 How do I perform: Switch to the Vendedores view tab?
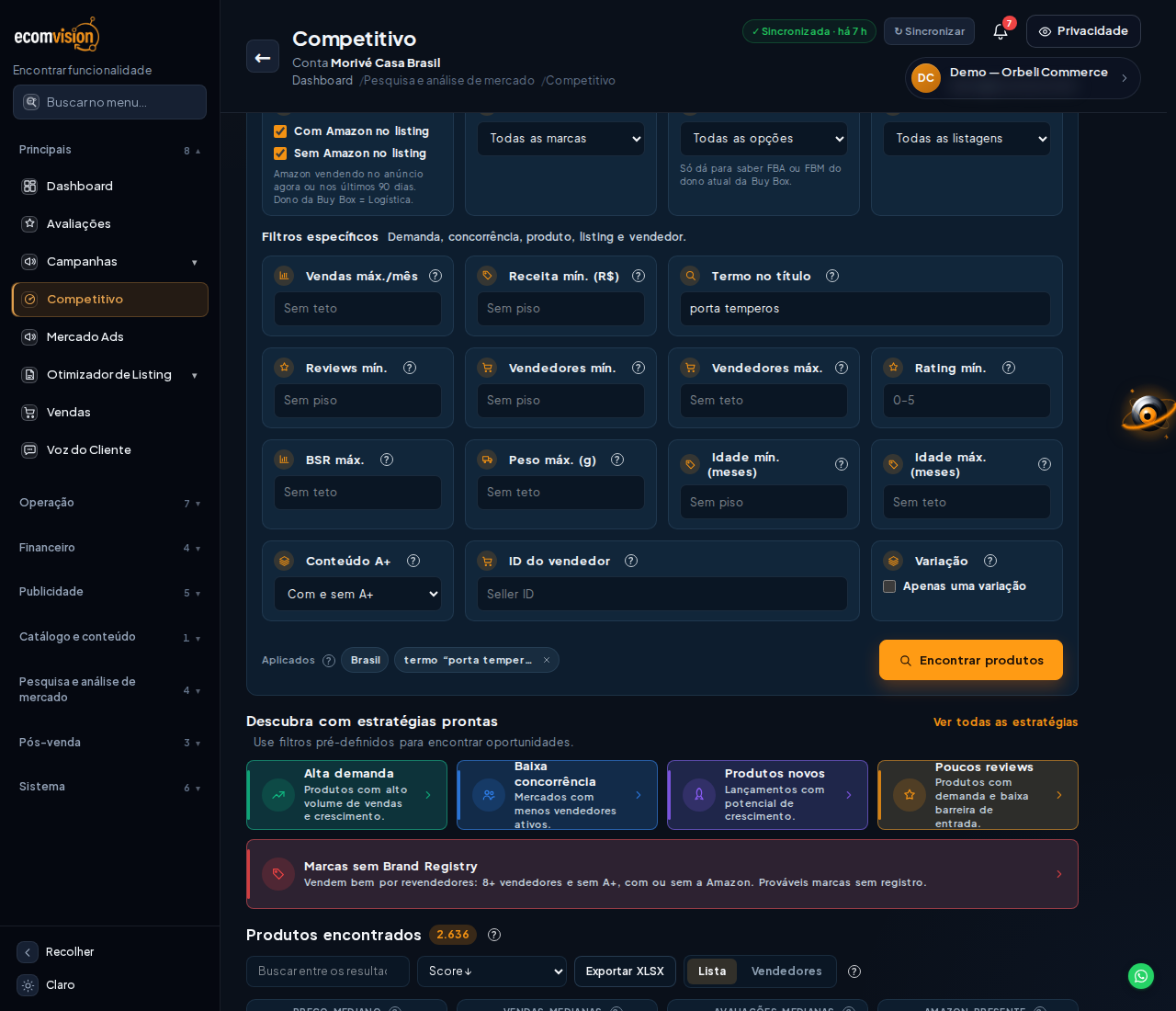pyautogui.click(x=786, y=971)
